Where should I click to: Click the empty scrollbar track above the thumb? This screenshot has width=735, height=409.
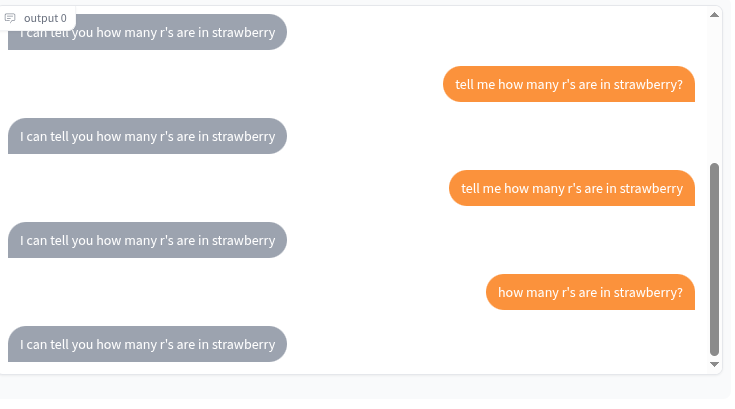click(714, 90)
